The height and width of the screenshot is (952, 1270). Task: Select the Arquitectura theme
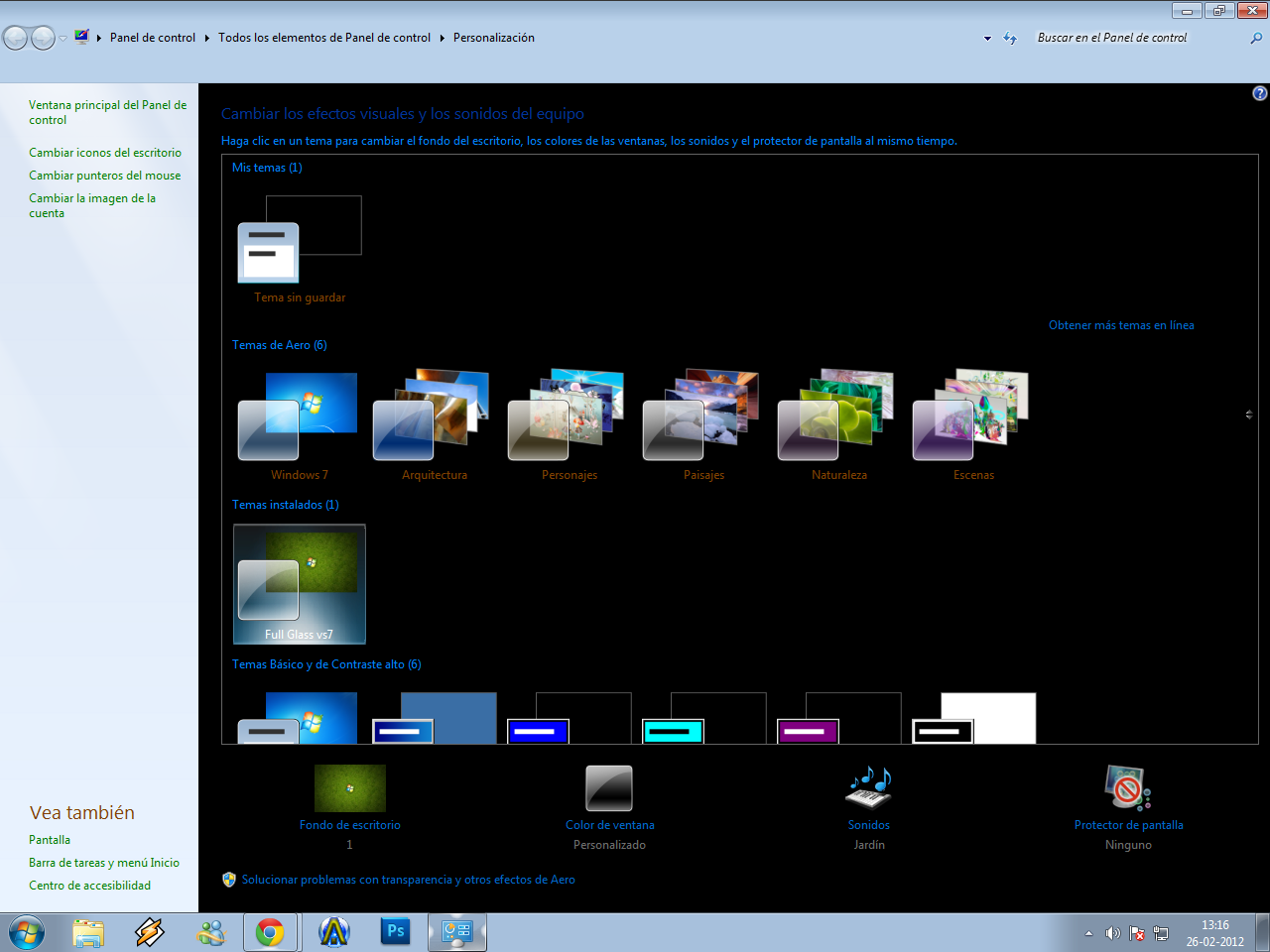[434, 424]
